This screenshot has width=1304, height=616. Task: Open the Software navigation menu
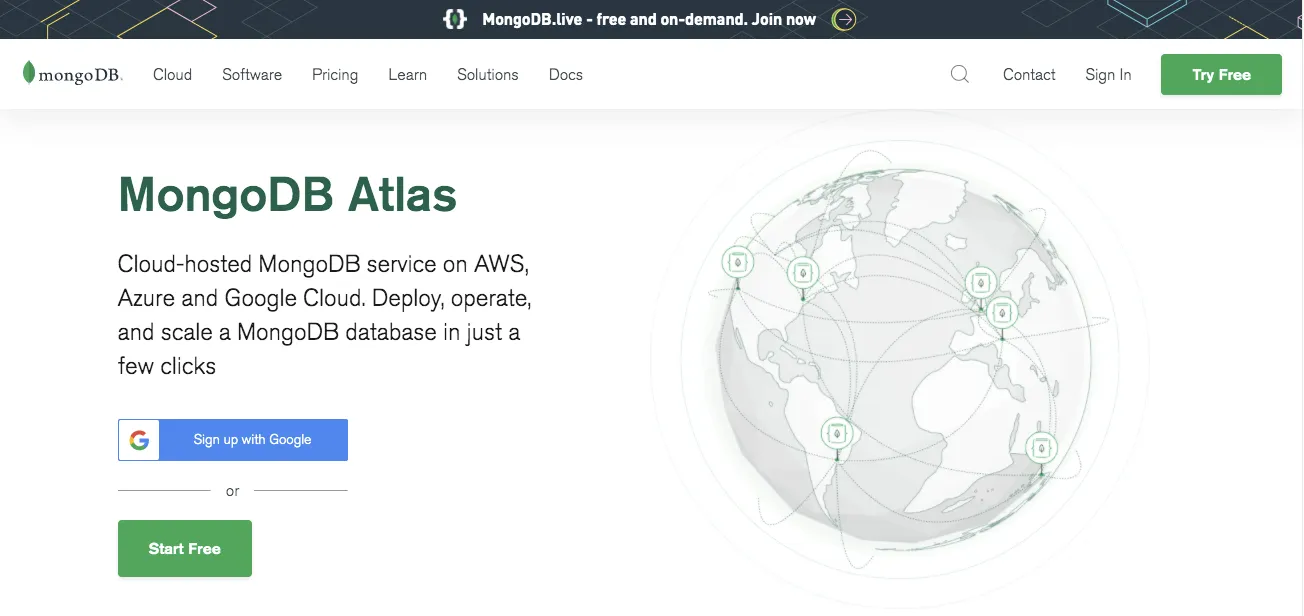[x=252, y=75]
